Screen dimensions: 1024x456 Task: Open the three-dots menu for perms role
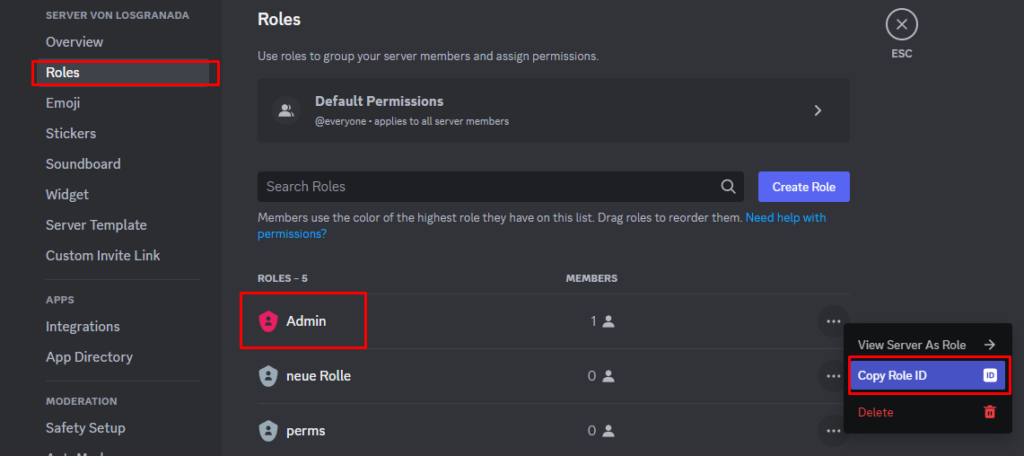click(x=833, y=431)
